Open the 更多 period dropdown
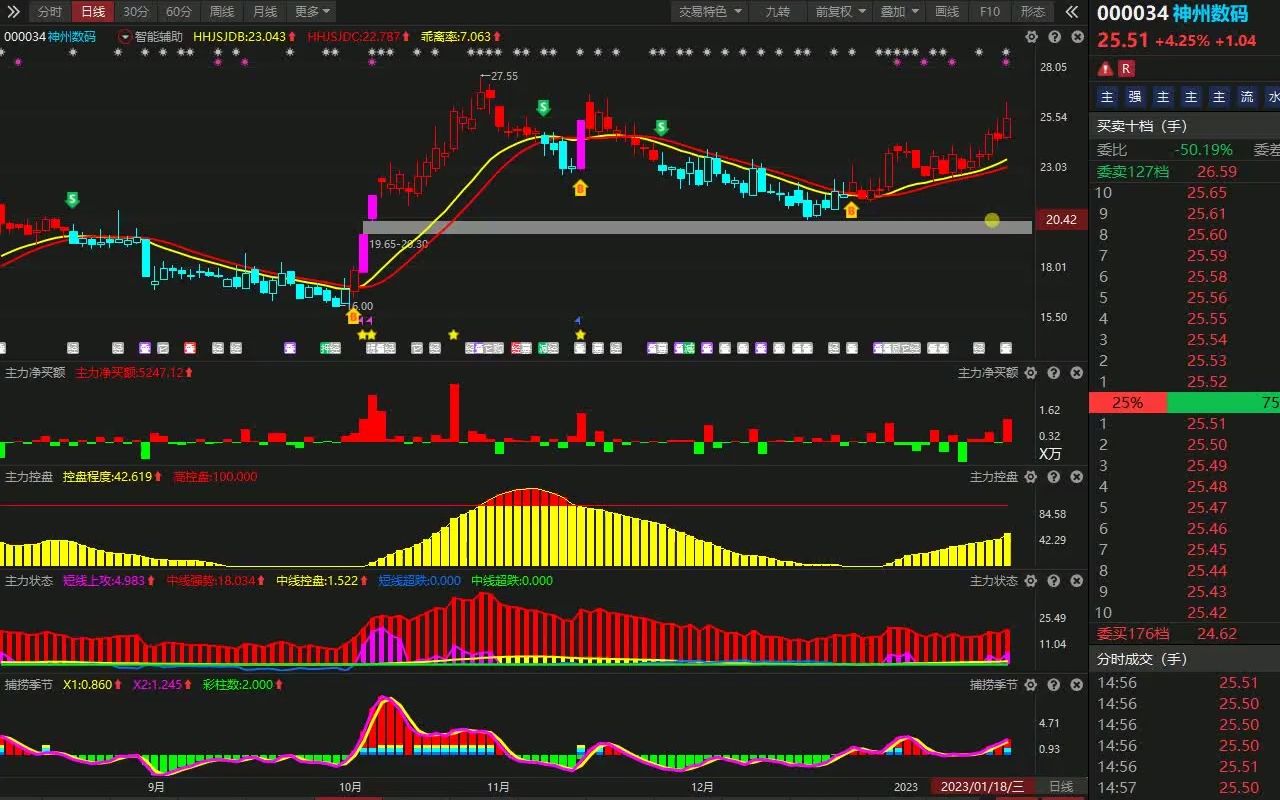1280x800 pixels. click(x=313, y=12)
